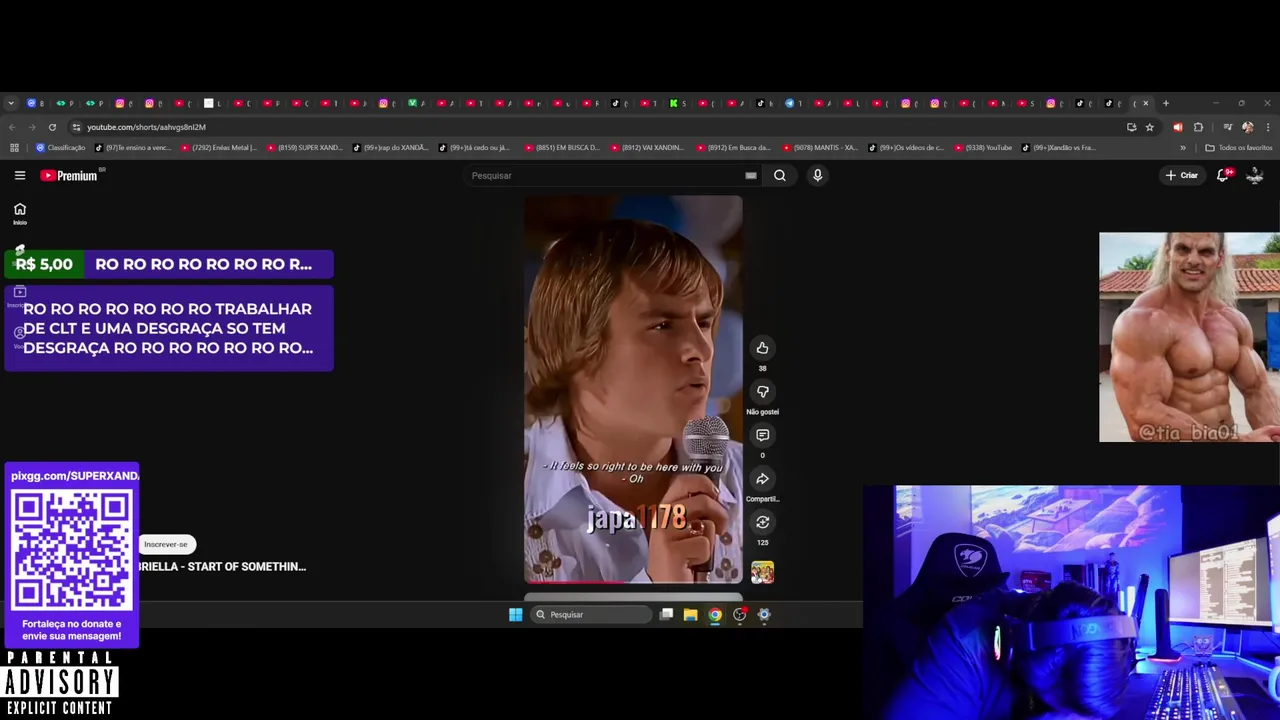Image resolution: width=1280 pixels, height=720 pixels.
Task: Open '(8851) EM BUSCA D...' bookmark
Action: [x=563, y=148]
